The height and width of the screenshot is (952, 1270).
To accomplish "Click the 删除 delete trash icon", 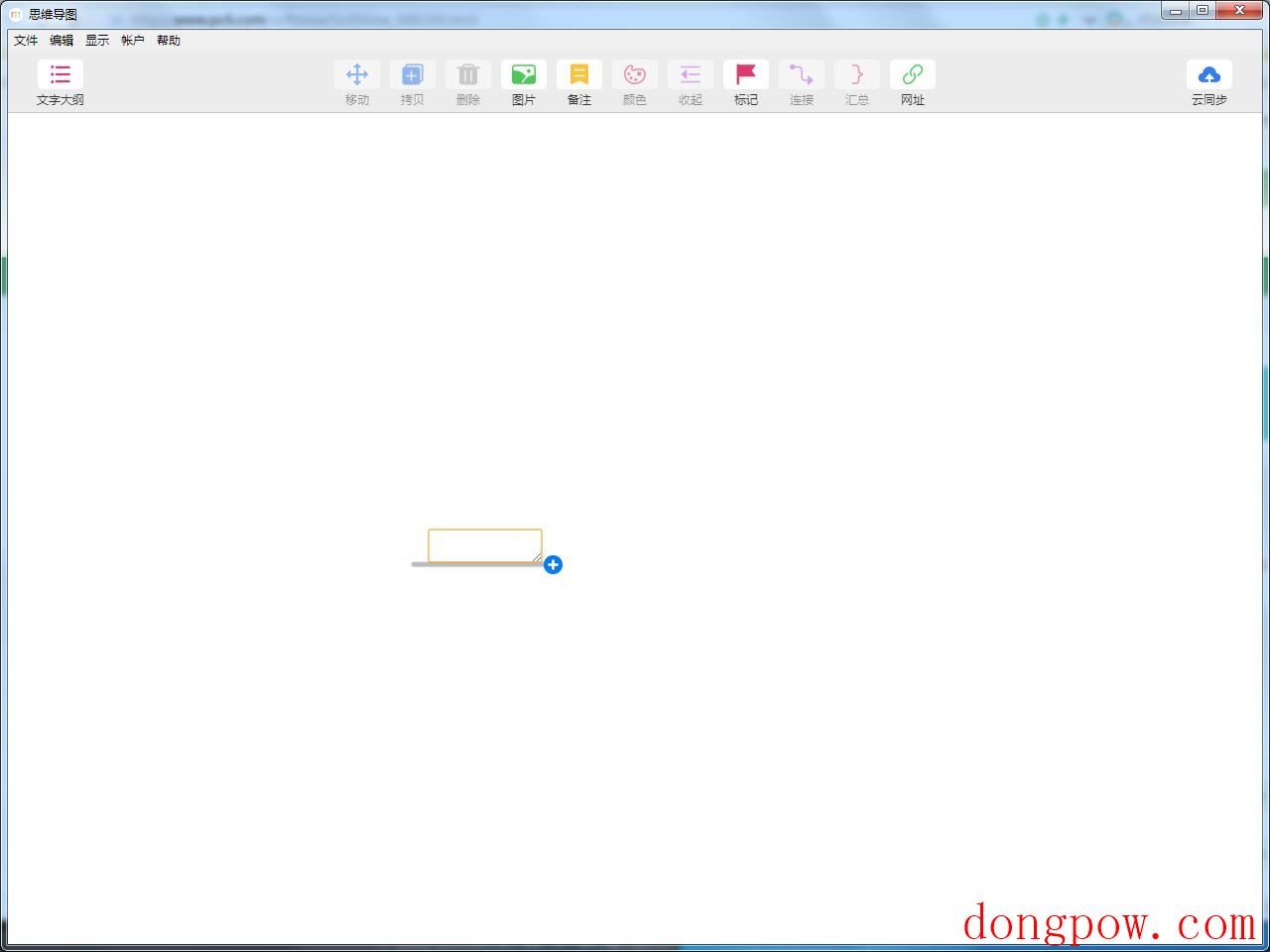I will coord(468,74).
